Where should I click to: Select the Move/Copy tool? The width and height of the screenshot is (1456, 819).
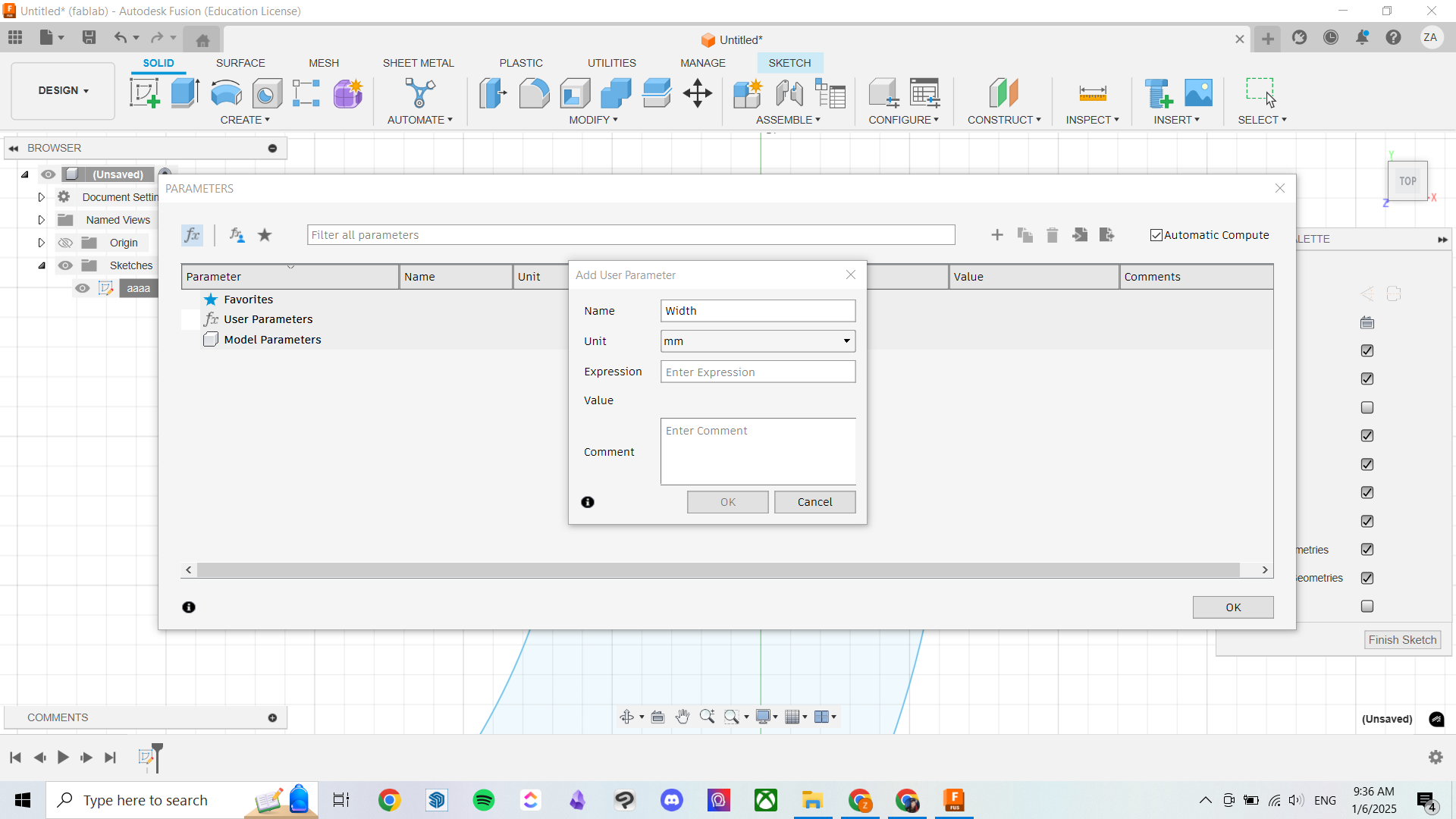click(697, 93)
